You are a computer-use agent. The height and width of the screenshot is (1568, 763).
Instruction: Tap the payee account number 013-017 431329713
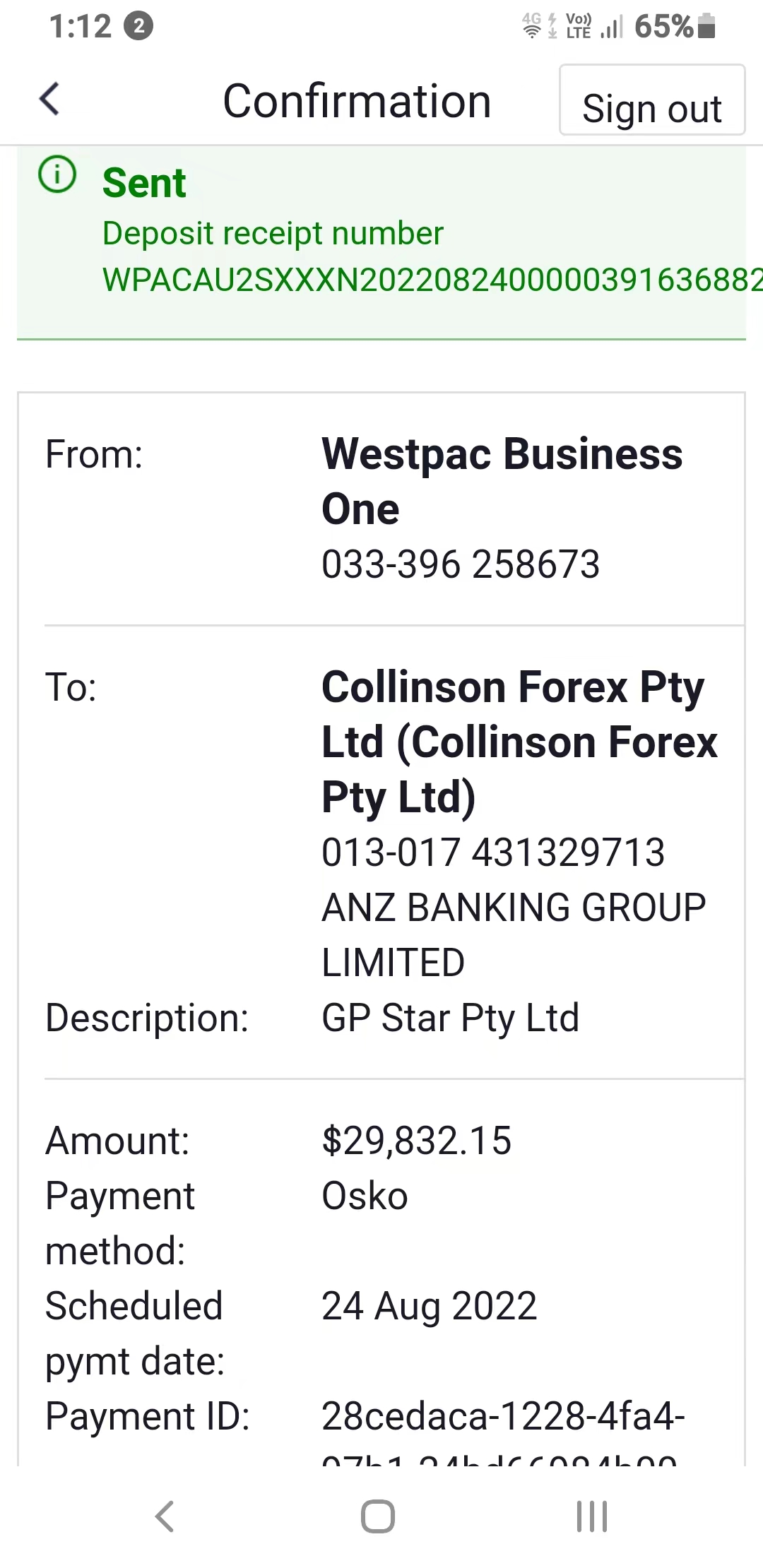click(493, 852)
